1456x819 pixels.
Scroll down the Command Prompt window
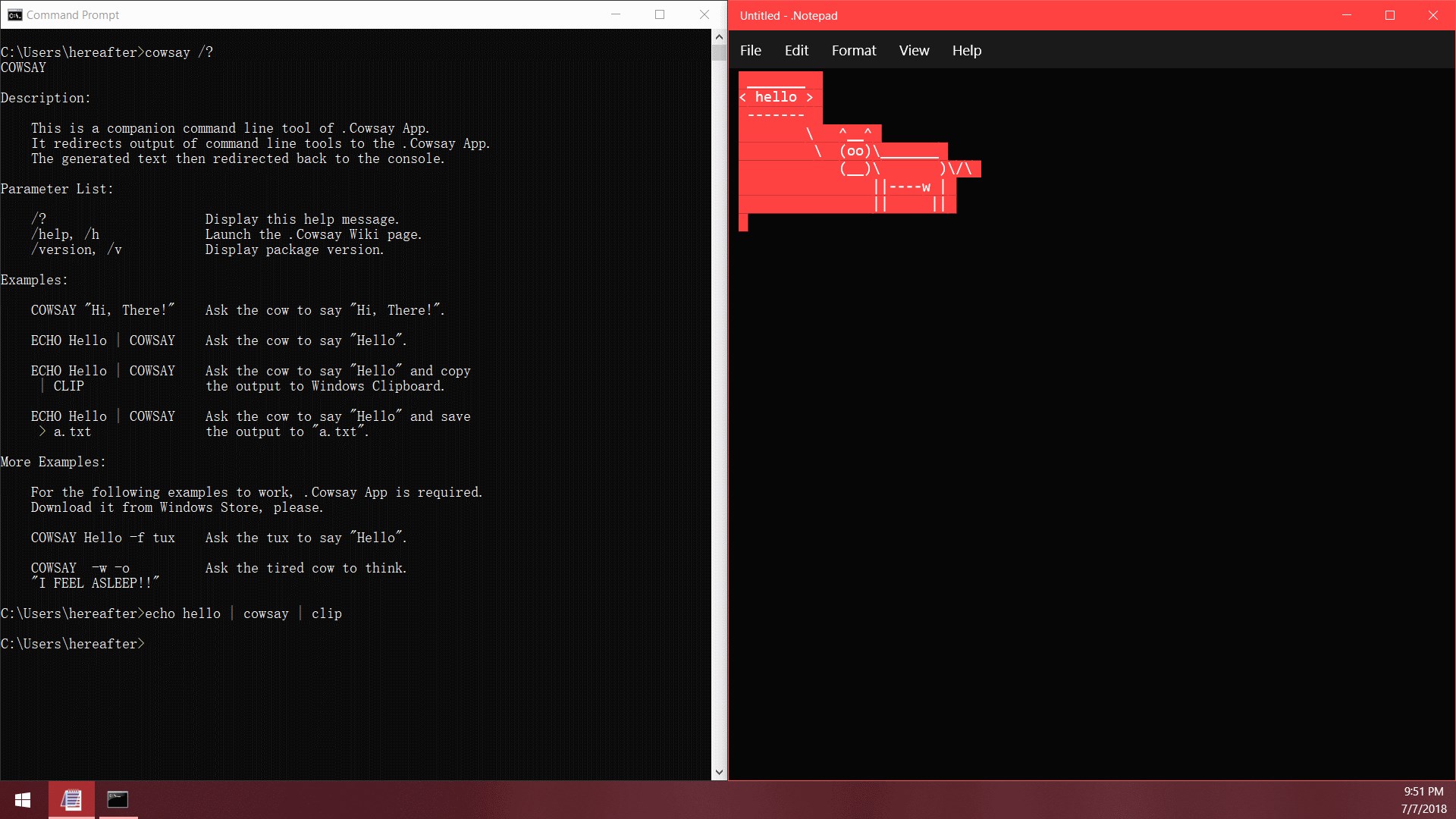[x=719, y=770]
